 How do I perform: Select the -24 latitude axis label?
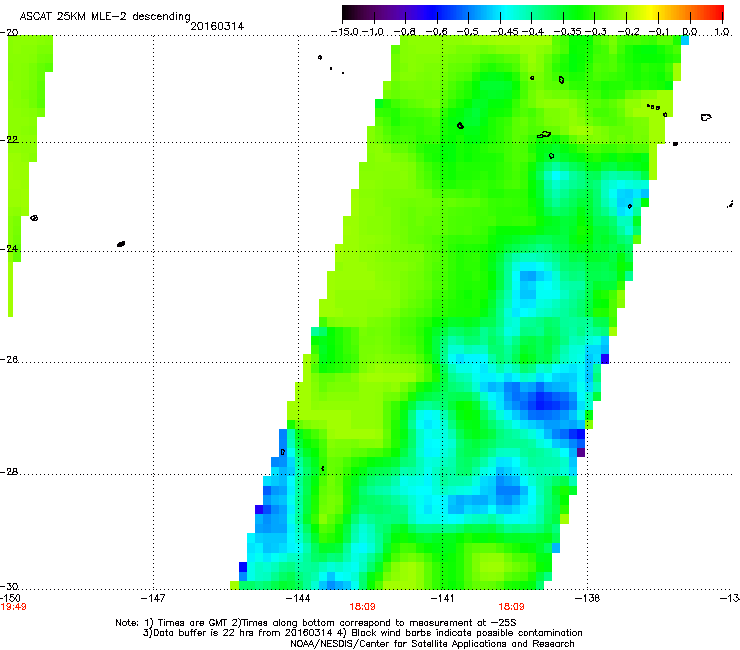(x=9, y=249)
